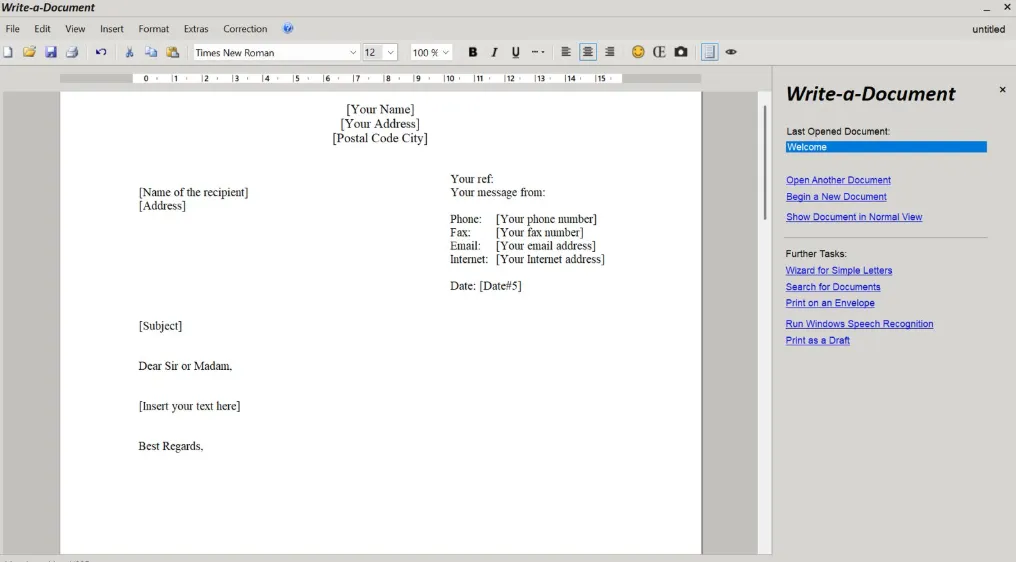
Task: Open the View menu
Action: (75, 29)
